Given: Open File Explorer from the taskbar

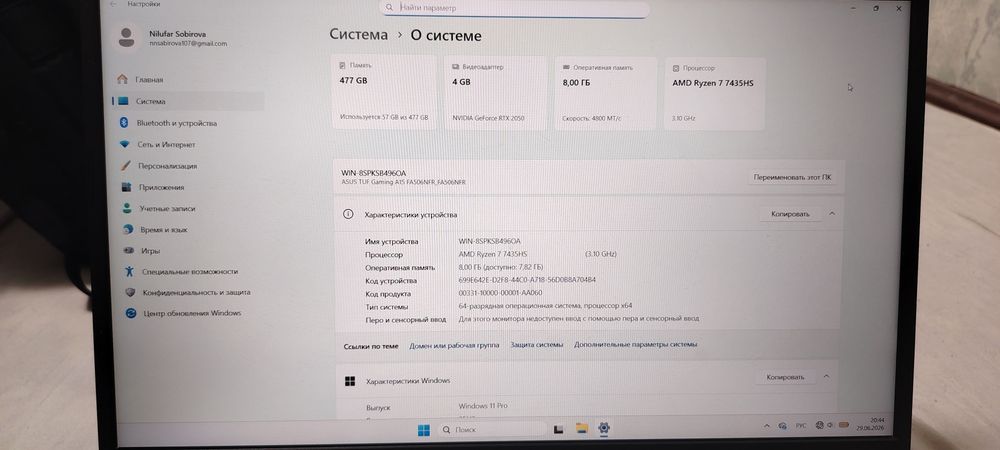Looking at the screenshot, I should pos(581,428).
